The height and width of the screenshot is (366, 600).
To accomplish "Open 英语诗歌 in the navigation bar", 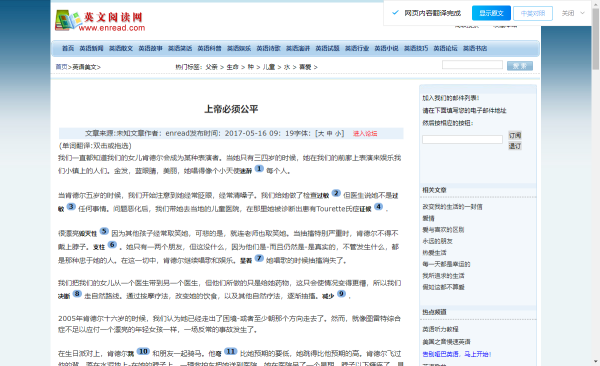I will click(268, 48).
